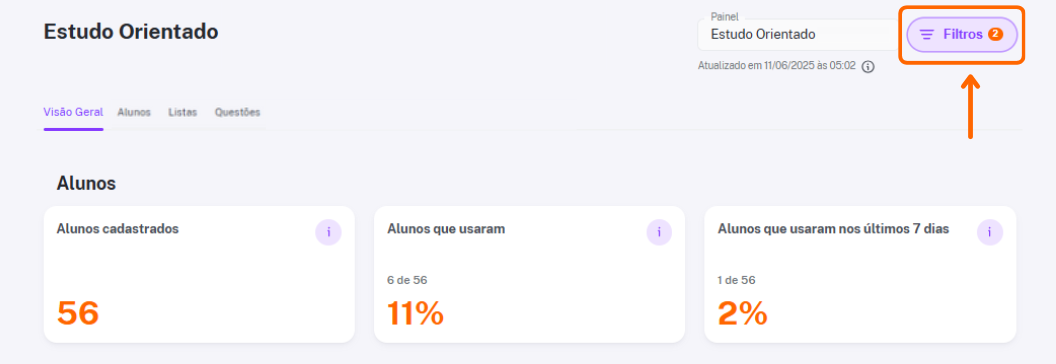This screenshot has height=364, width=1056.
Task: Click the orange filter count badge
Action: [x=995, y=34]
